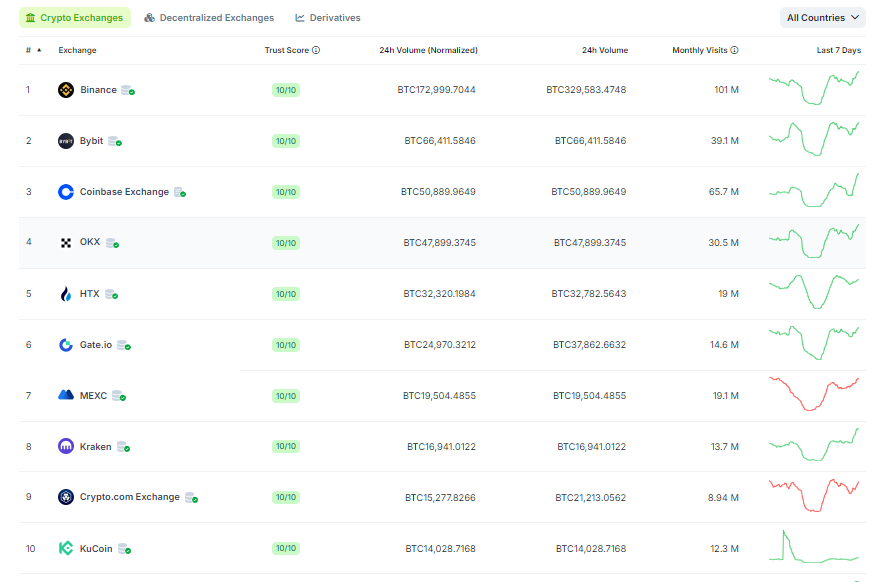Image resolution: width=877 pixels, height=582 pixels.
Task: Select the Crypto Exchanges tab
Action: [75, 18]
